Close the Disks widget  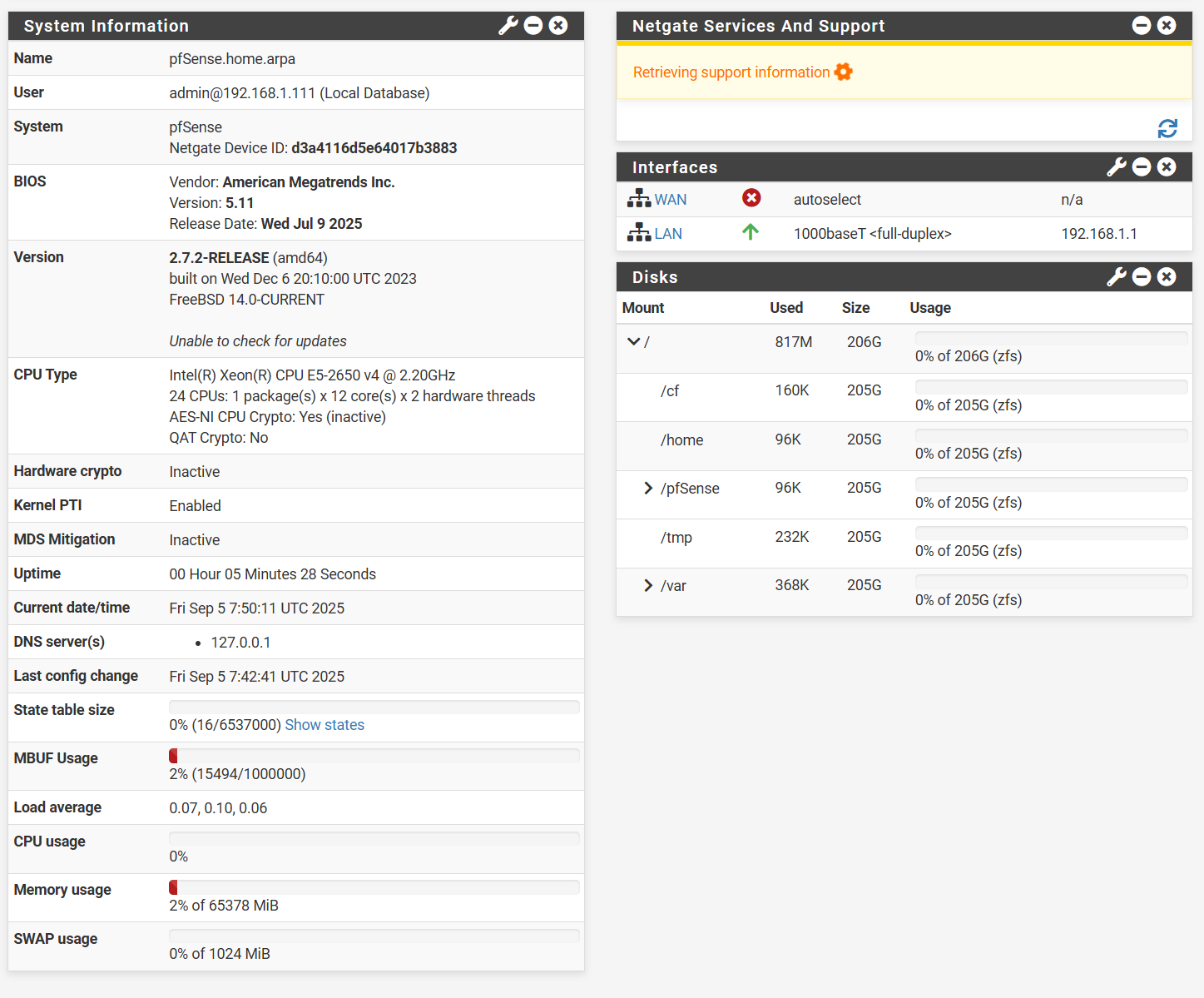(x=1167, y=277)
